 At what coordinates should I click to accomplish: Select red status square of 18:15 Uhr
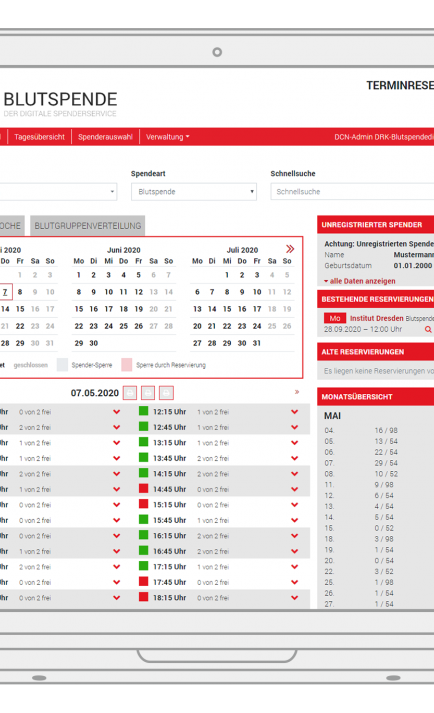(x=143, y=597)
